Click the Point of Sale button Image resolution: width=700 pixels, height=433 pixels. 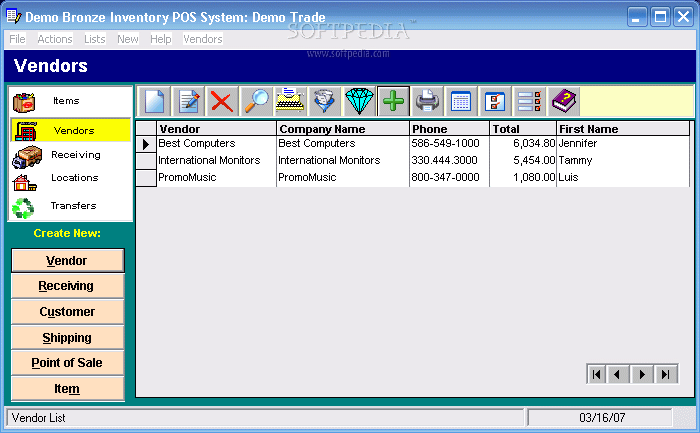pyautogui.click(x=67, y=363)
